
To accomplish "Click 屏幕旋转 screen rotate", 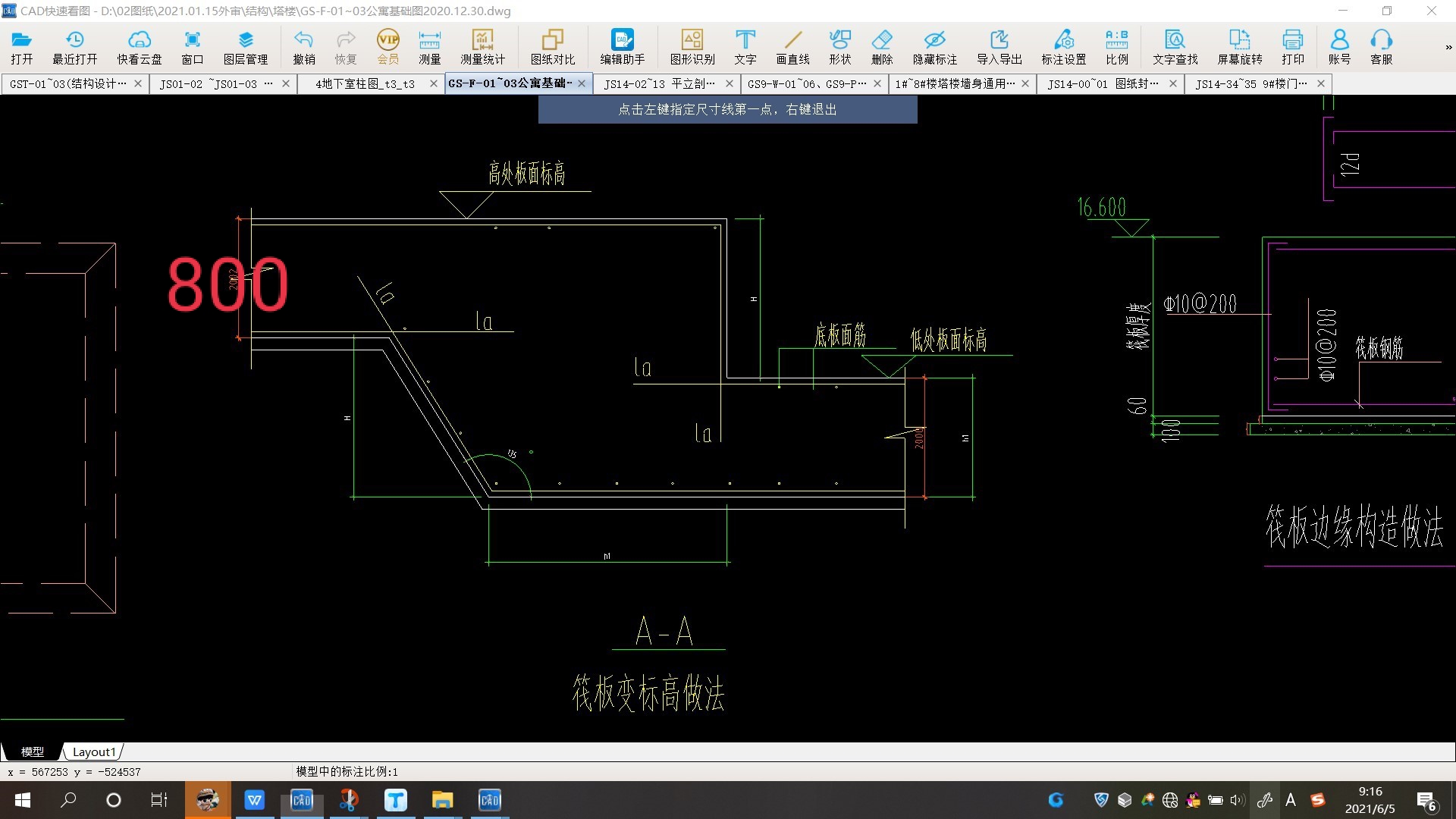I will pyautogui.click(x=1239, y=47).
